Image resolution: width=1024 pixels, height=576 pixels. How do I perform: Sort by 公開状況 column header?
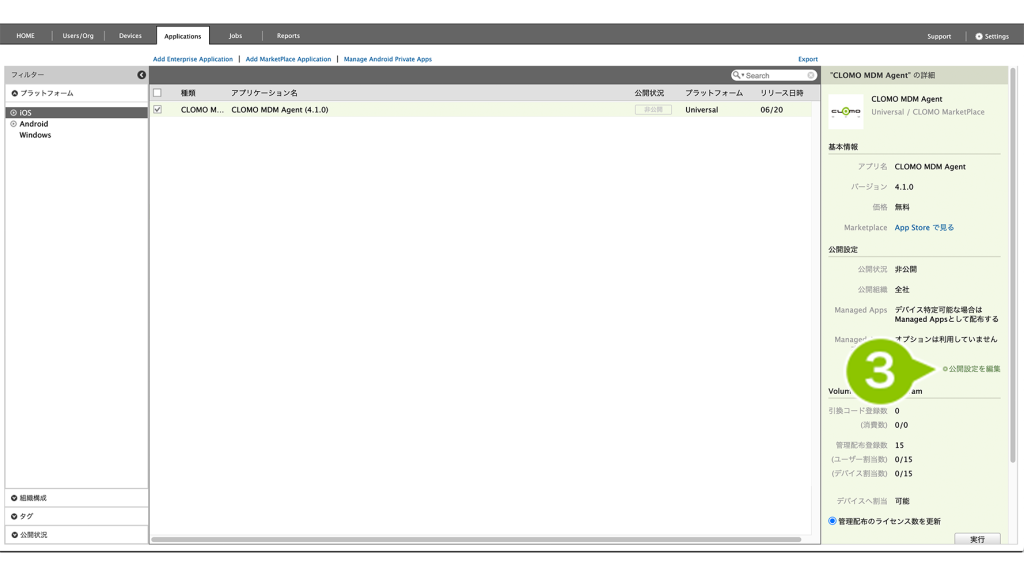click(649, 93)
